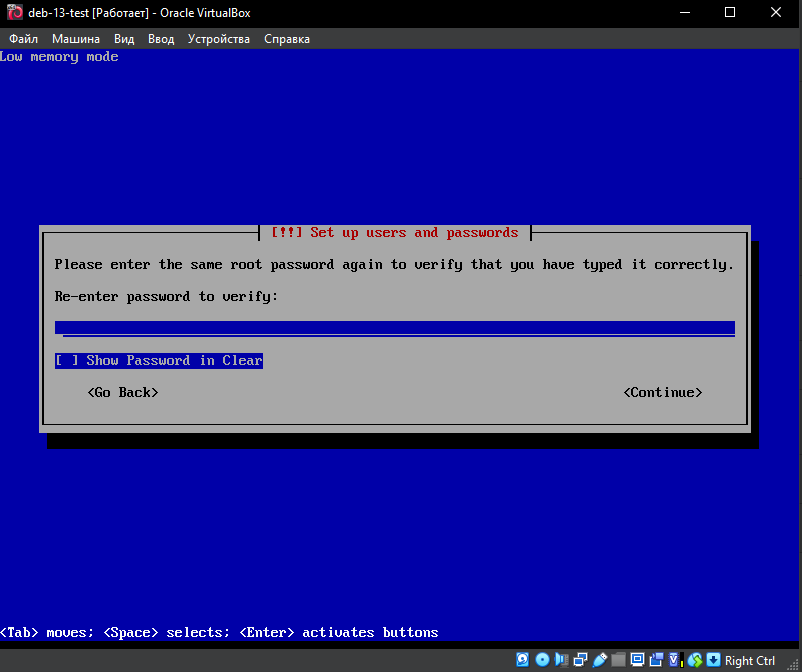This screenshot has width=802, height=672.
Task: Click the optical disc status icon
Action: 542,660
